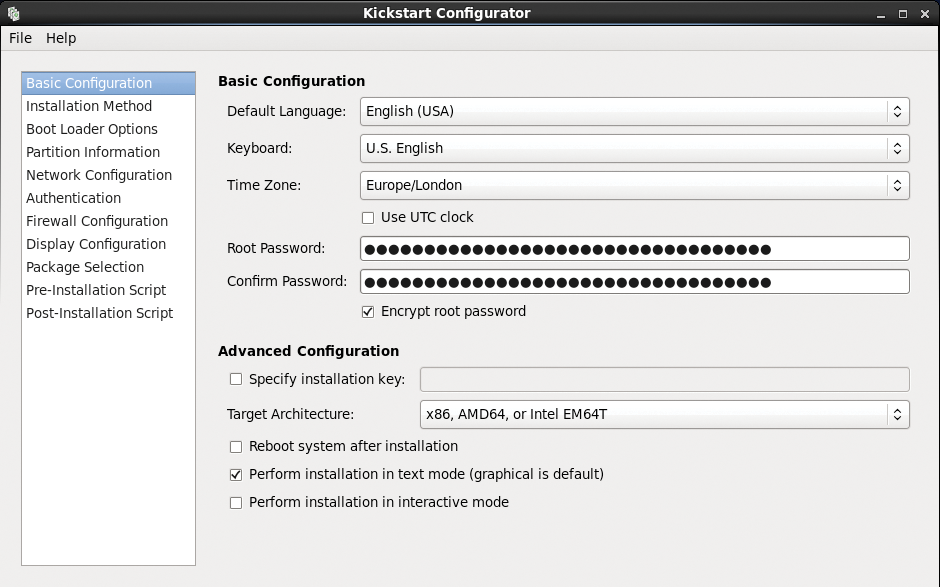This screenshot has width=940, height=587.
Task: Uncheck Encrypt root password
Action: click(368, 311)
